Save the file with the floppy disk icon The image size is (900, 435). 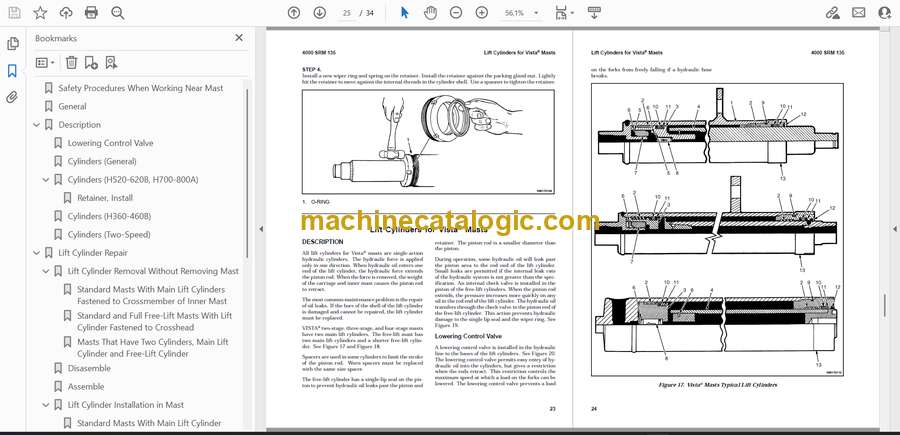point(14,13)
